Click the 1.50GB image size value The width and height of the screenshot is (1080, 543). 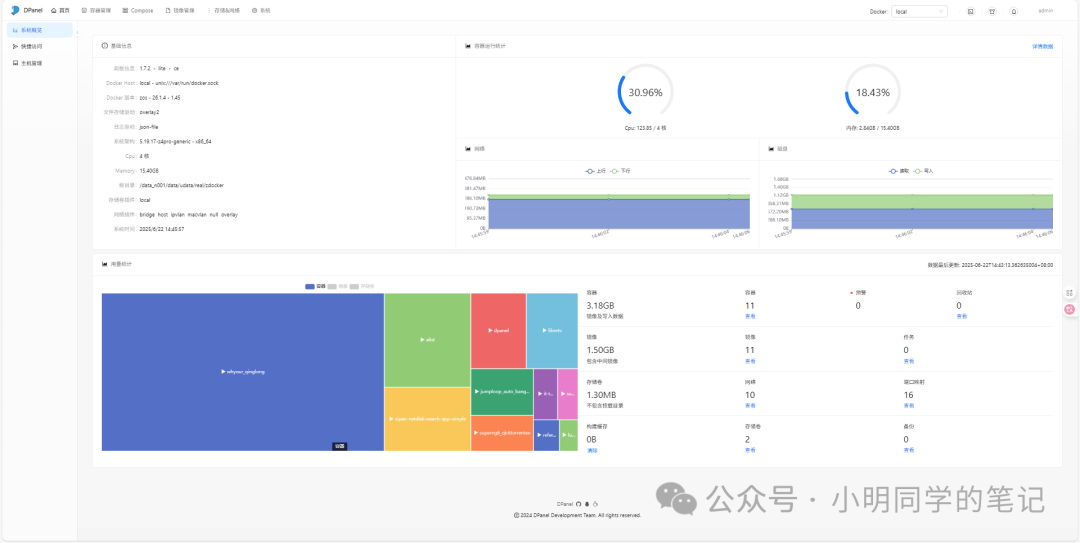(x=601, y=349)
